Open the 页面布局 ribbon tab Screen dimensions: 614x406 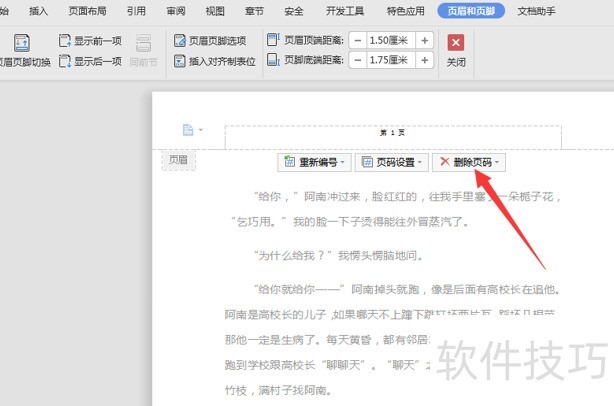pyautogui.click(x=87, y=11)
